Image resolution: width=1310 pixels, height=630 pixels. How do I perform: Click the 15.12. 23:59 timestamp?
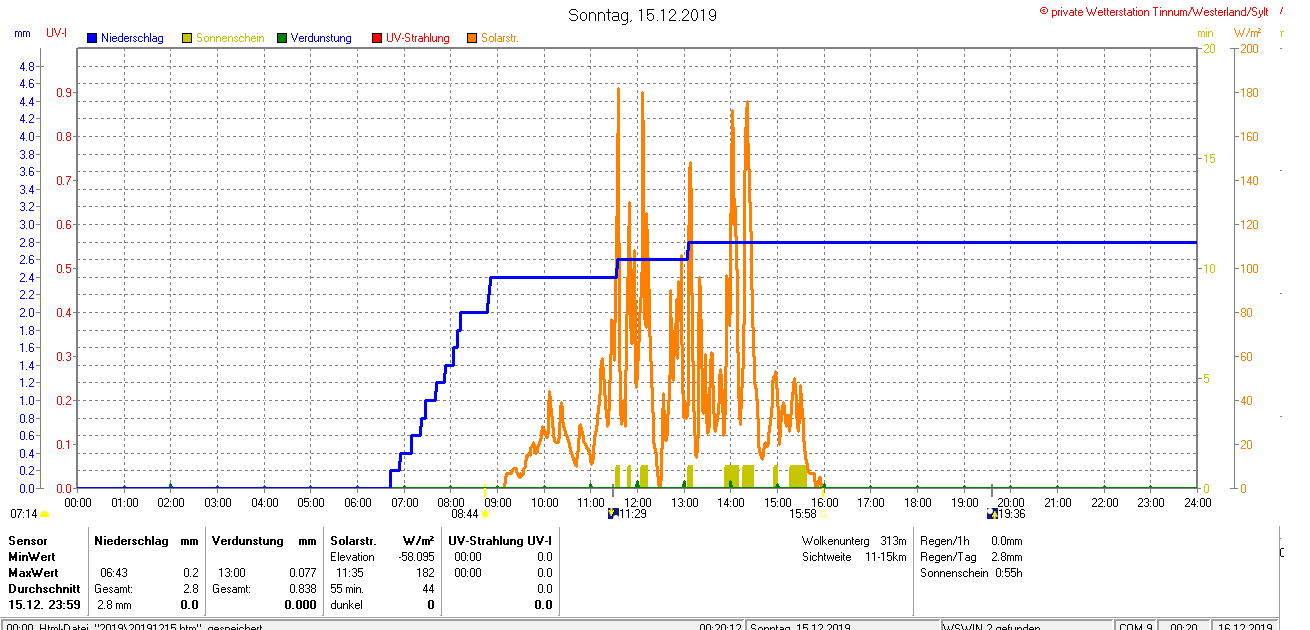[x=44, y=605]
